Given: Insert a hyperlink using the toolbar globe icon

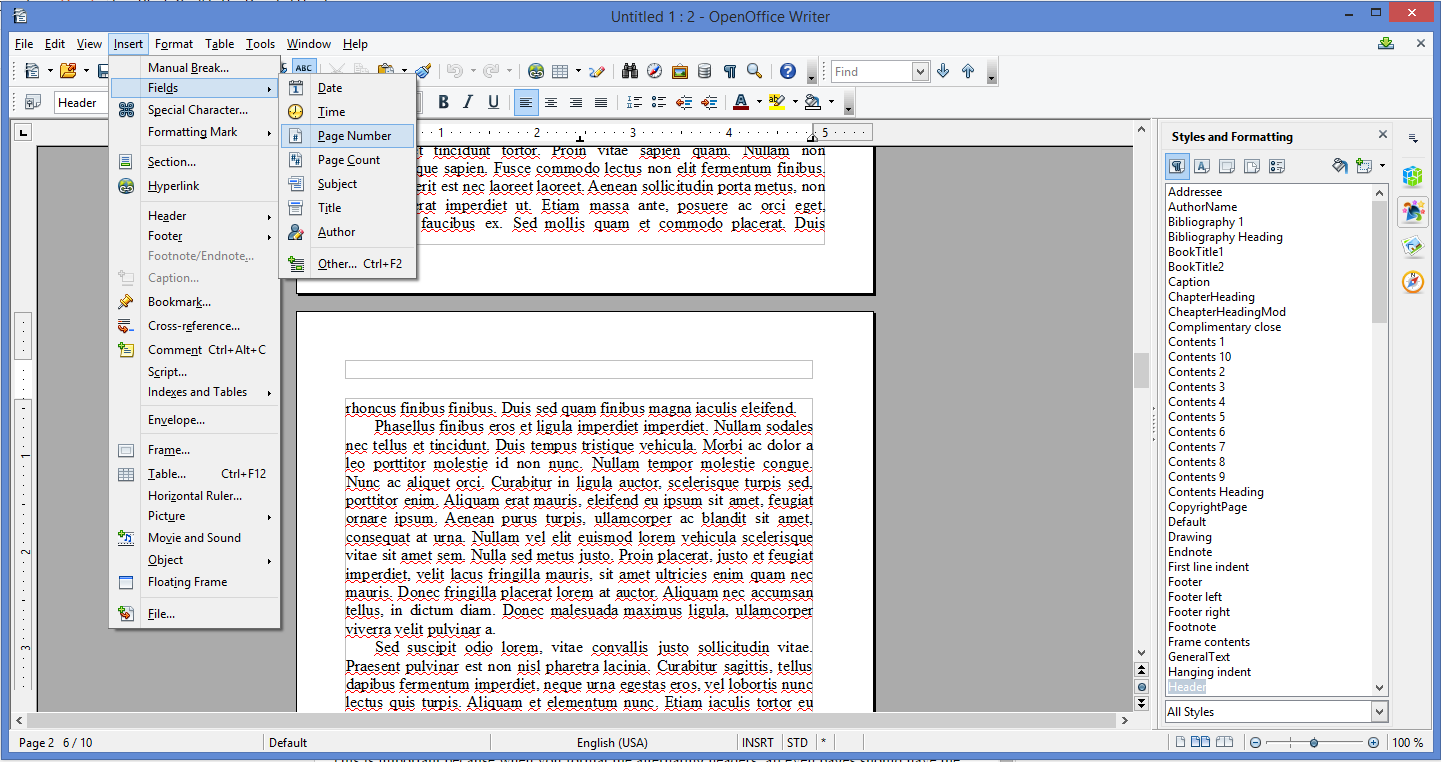Looking at the screenshot, I should (536, 71).
